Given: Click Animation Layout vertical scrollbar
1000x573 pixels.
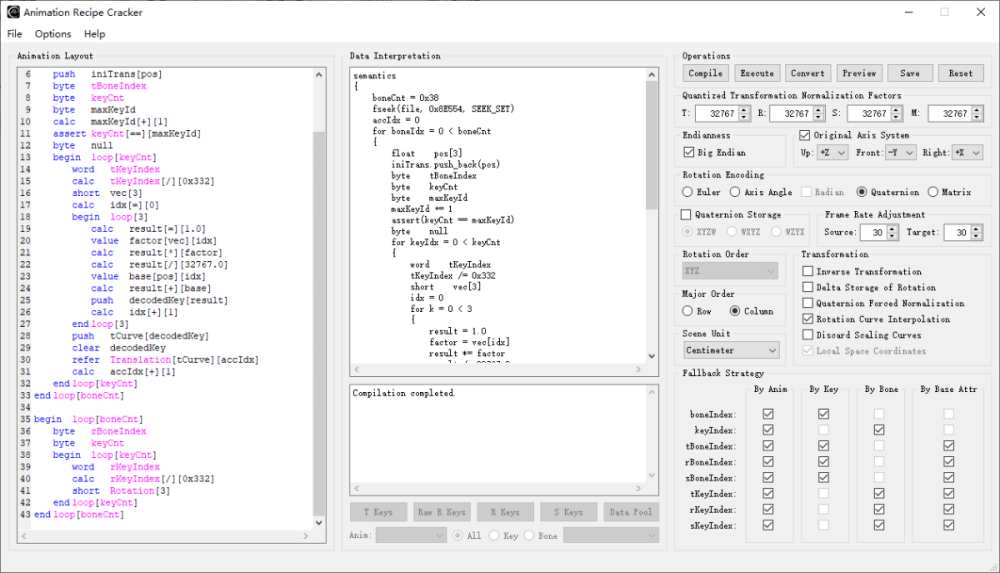Looking at the screenshot, I should pyautogui.click(x=319, y=322).
